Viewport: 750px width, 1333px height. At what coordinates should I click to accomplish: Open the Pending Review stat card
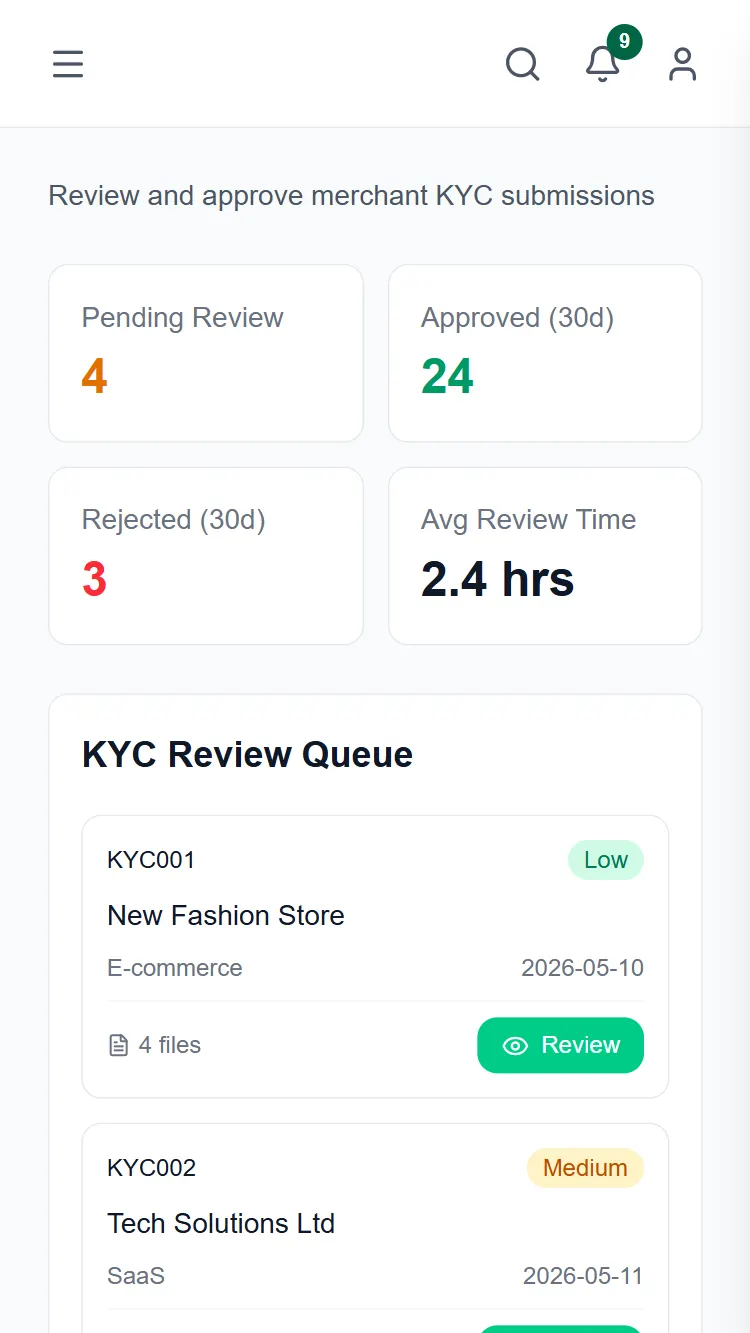tap(206, 353)
